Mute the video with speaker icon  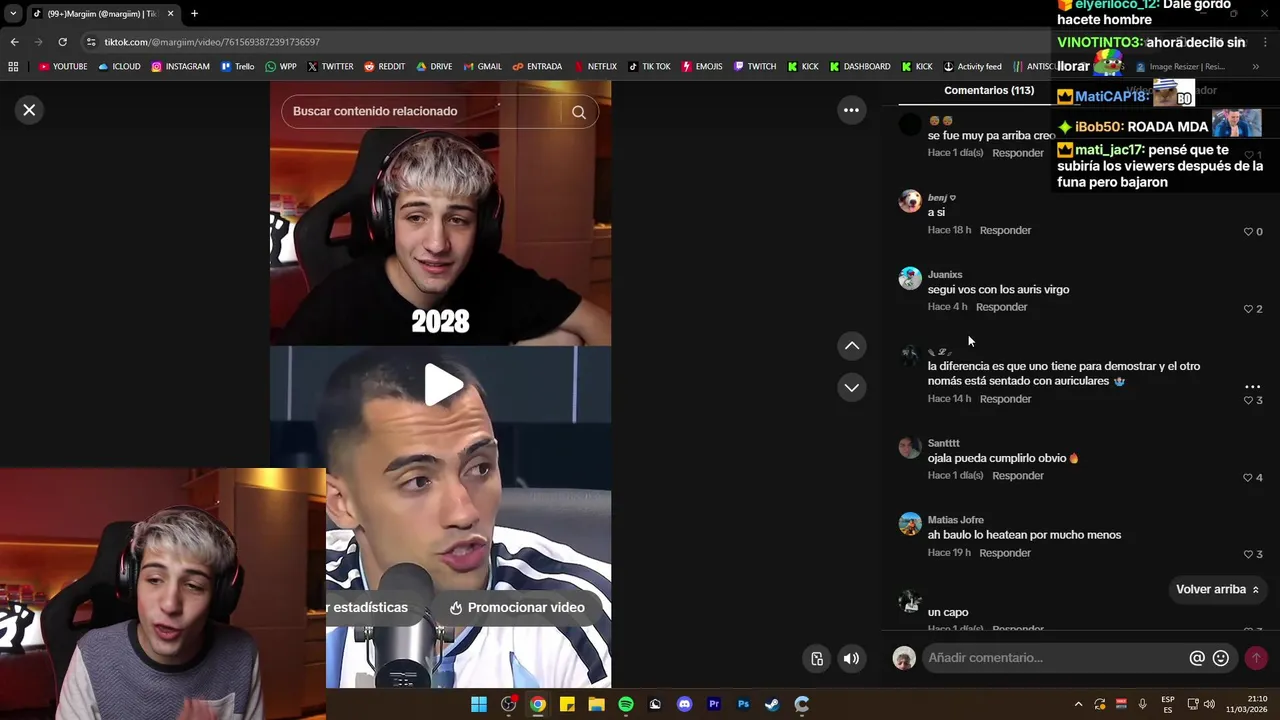pyautogui.click(x=851, y=658)
